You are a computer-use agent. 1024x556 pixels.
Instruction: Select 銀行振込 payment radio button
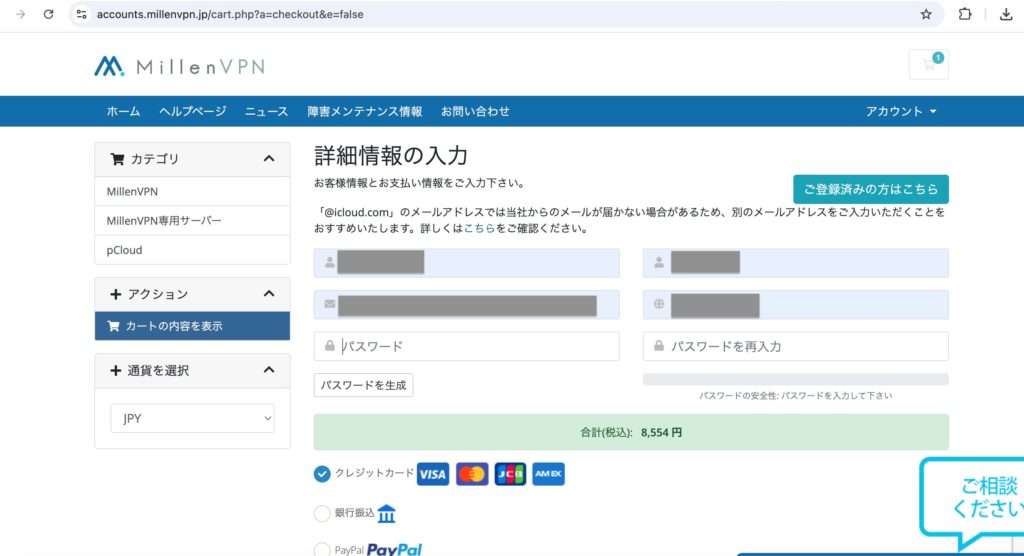click(322, 514)
